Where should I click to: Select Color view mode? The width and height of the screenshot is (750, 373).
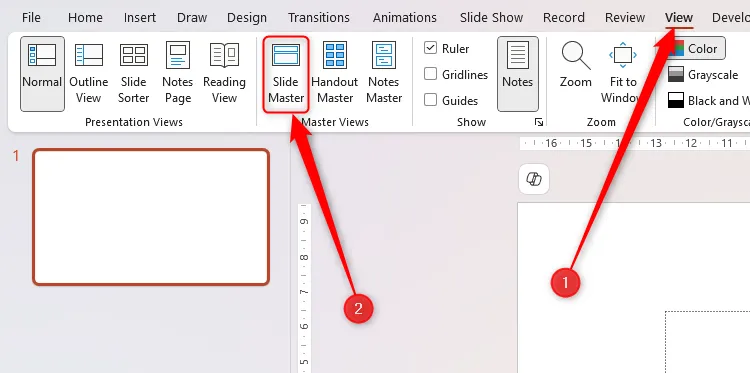696,48
